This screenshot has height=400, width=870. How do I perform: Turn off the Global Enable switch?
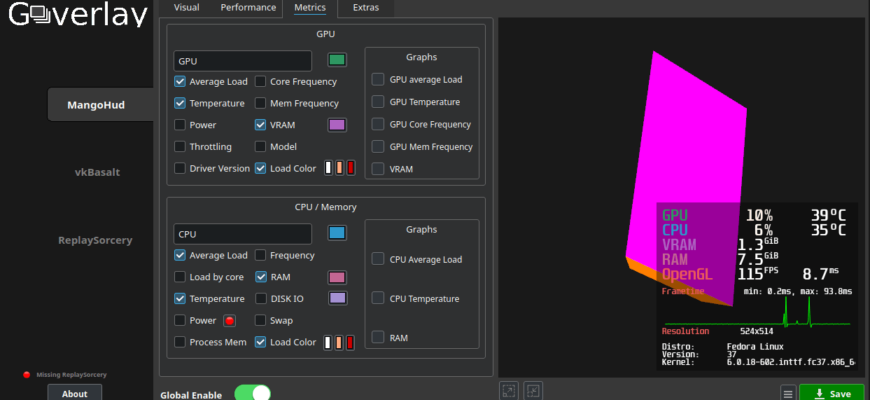click(x=252, y=393)
